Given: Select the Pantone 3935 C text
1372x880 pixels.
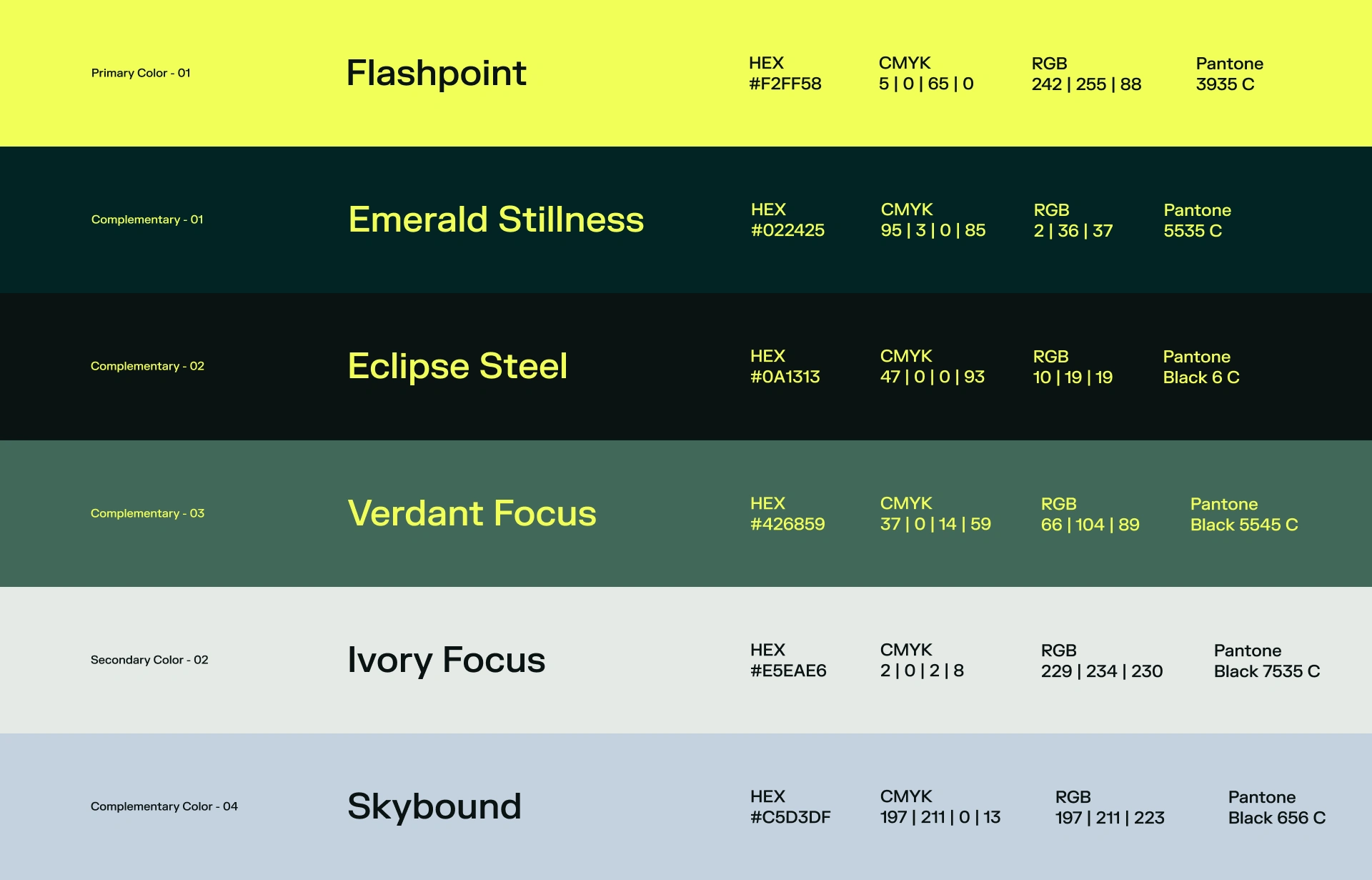Looking at the screenshot, I should [x=1229, y=74].
